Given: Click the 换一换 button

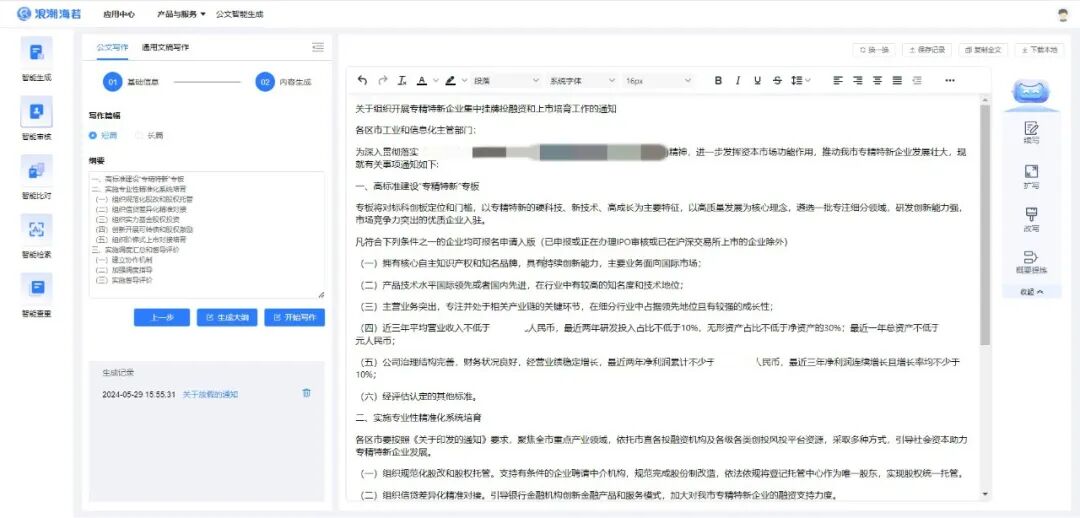Looking at the screenshot, I should click(874, 50).
